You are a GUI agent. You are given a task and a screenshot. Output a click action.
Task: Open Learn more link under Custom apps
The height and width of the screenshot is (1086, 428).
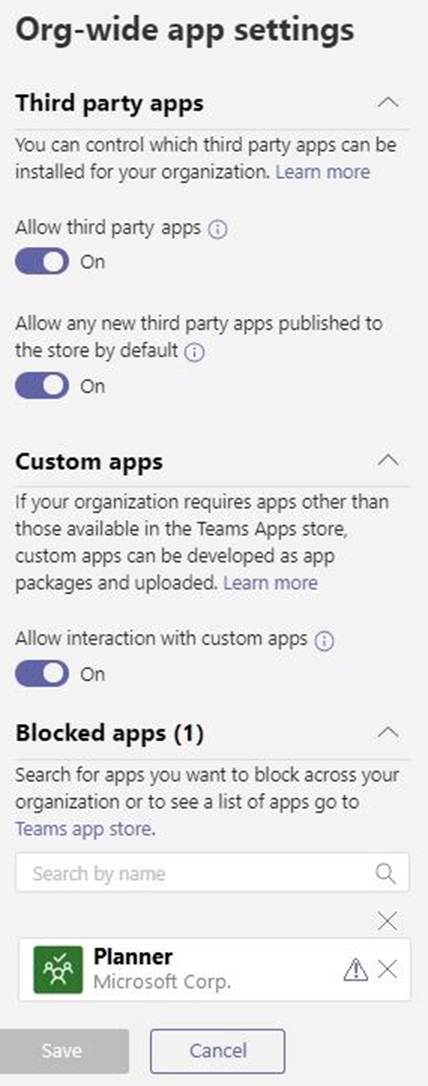tap(270, 582)
